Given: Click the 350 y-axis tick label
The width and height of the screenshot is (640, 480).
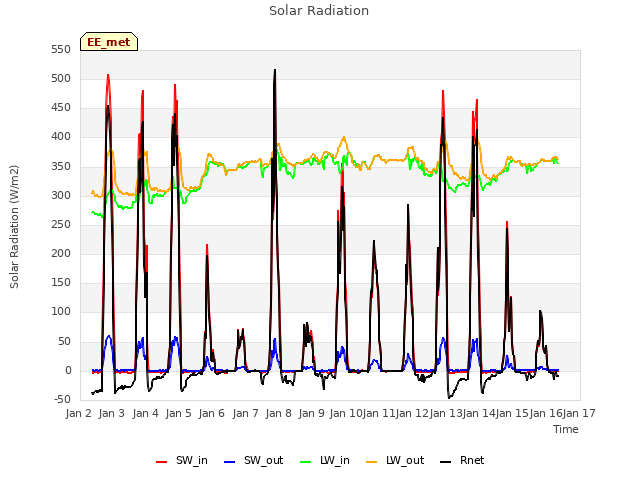Looking at the screenshot, I should 61,167.
